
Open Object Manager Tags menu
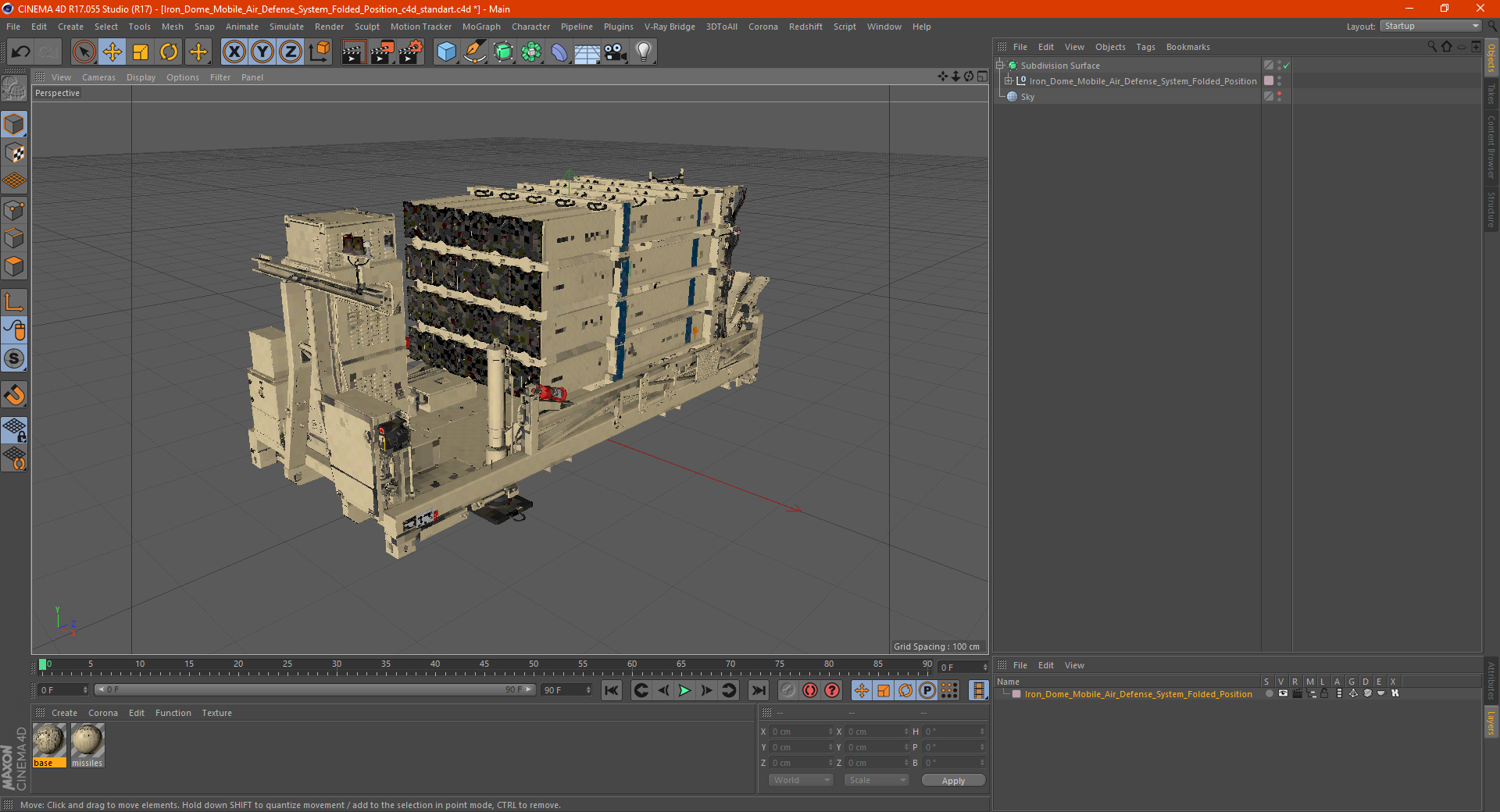(x=1145, y=47)
